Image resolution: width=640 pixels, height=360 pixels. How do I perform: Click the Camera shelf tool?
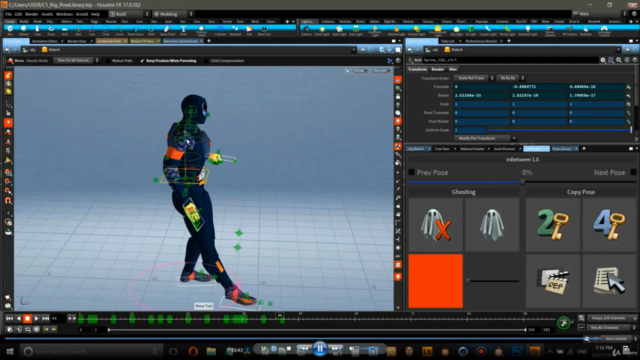pos(306,30)
